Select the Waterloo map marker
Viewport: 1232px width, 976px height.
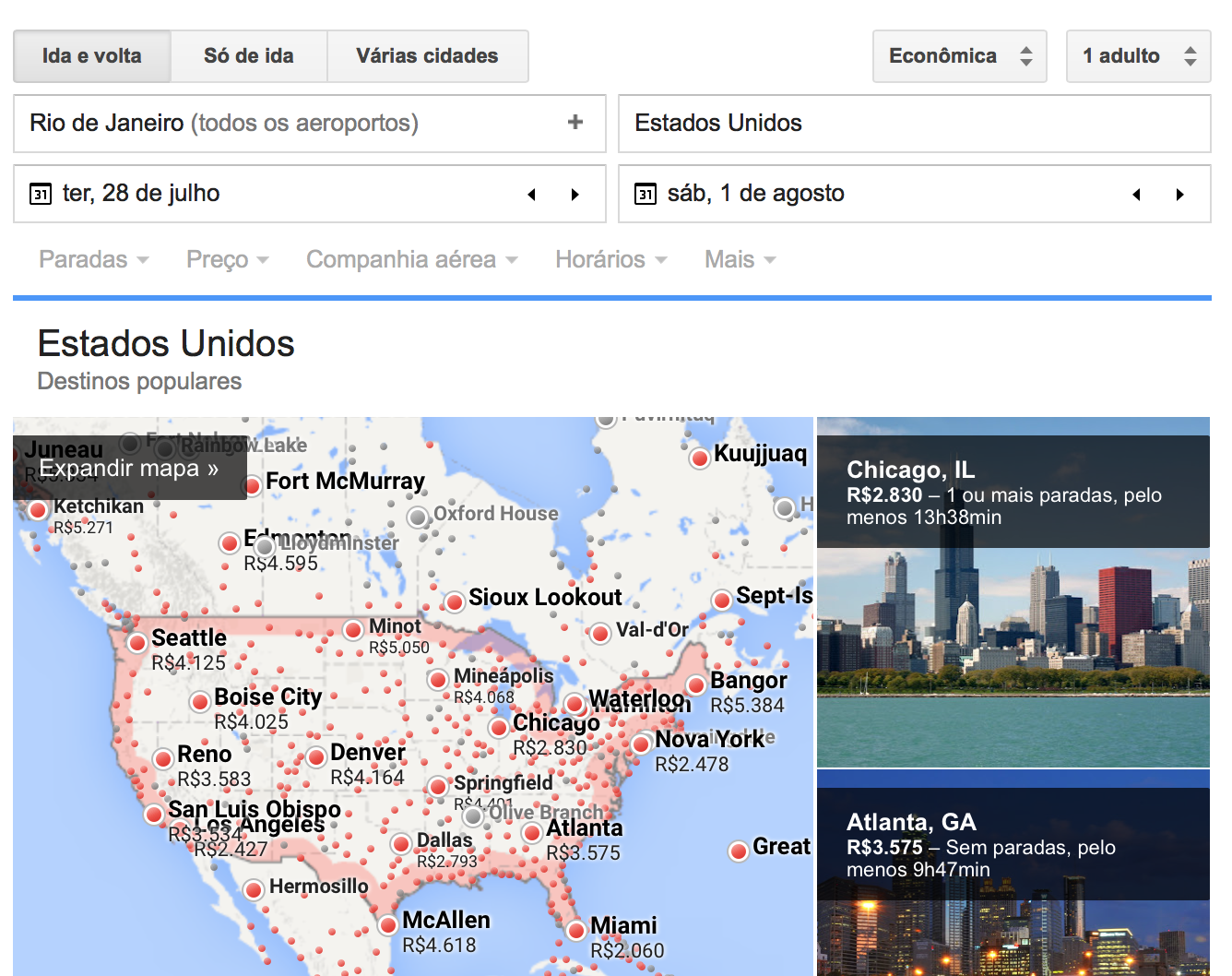click(575, 704)
